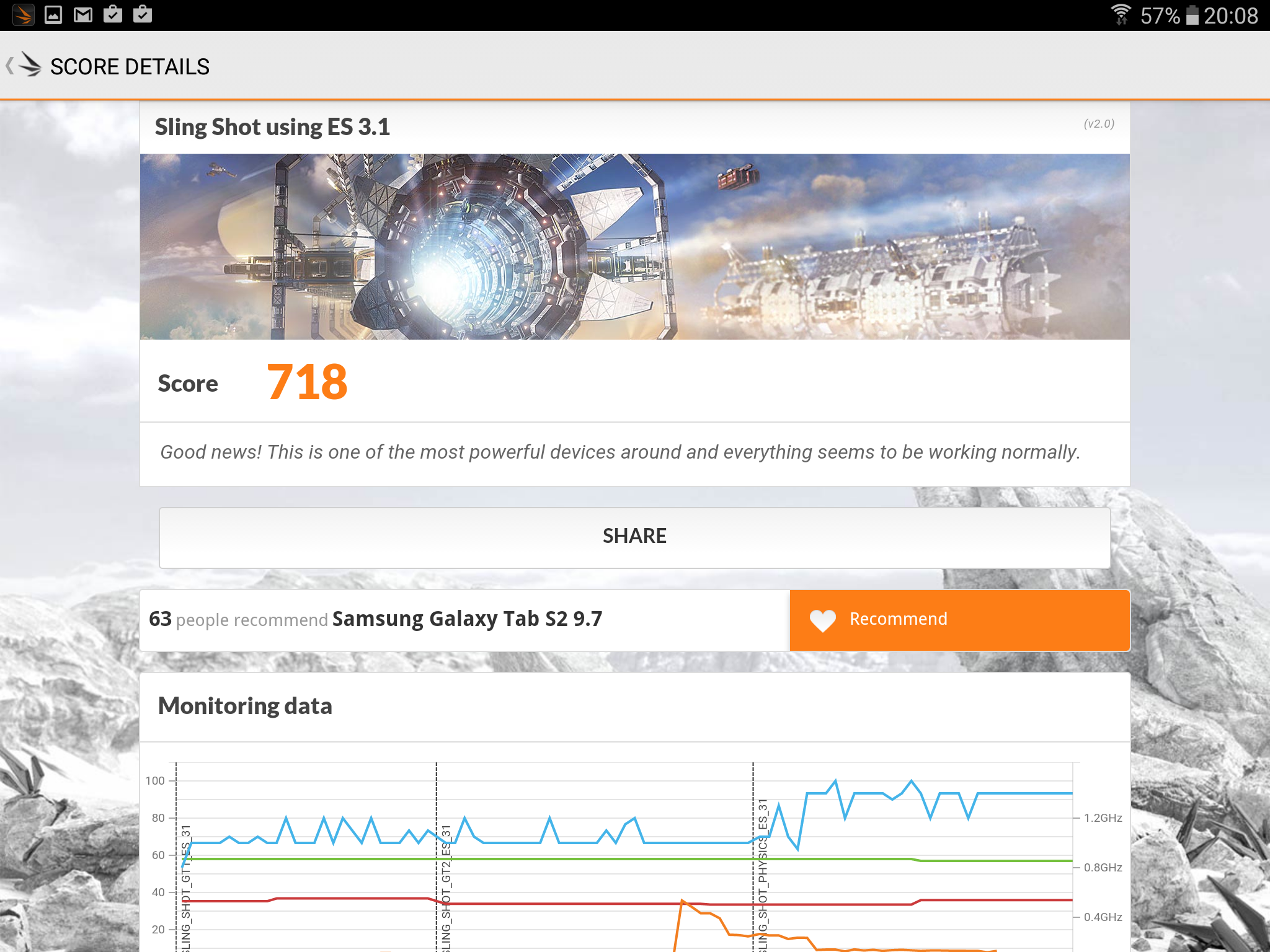The width and height of the screenshot is (1270, 952).
Task: Tap the SHARE button
Action: click(x=634, y=537)
